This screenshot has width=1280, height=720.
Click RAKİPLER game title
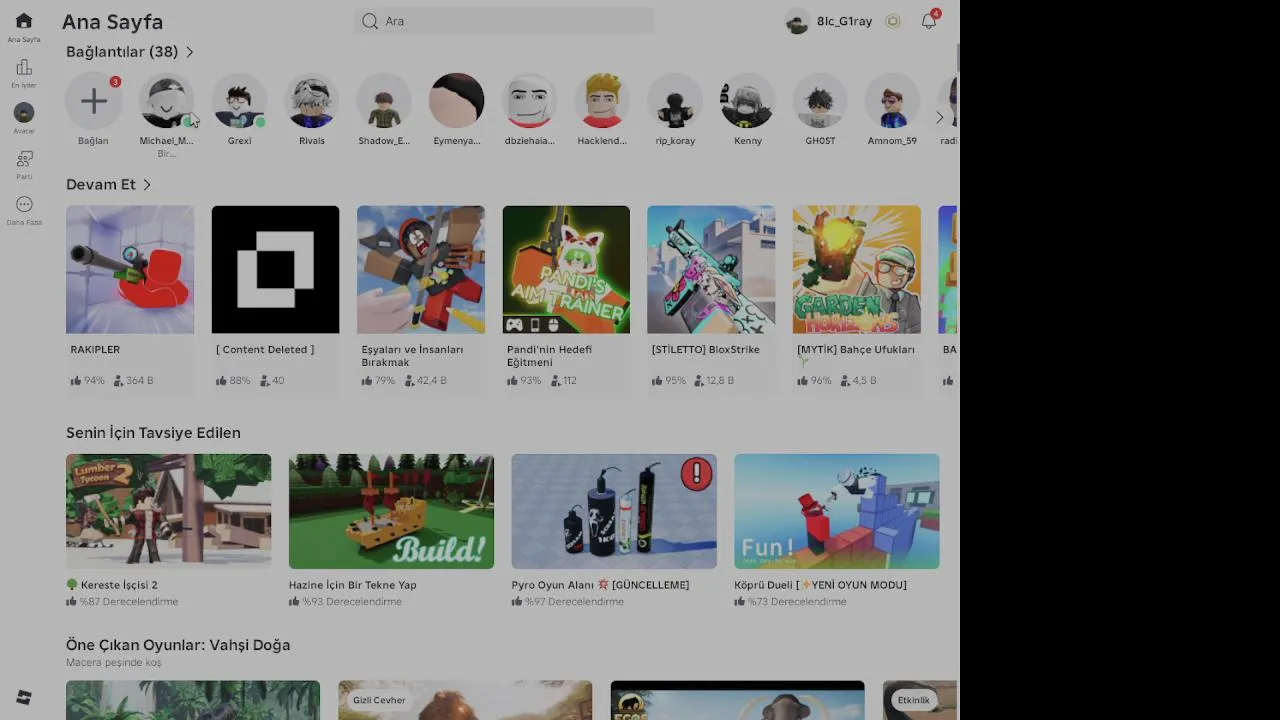tap(95, 349)
